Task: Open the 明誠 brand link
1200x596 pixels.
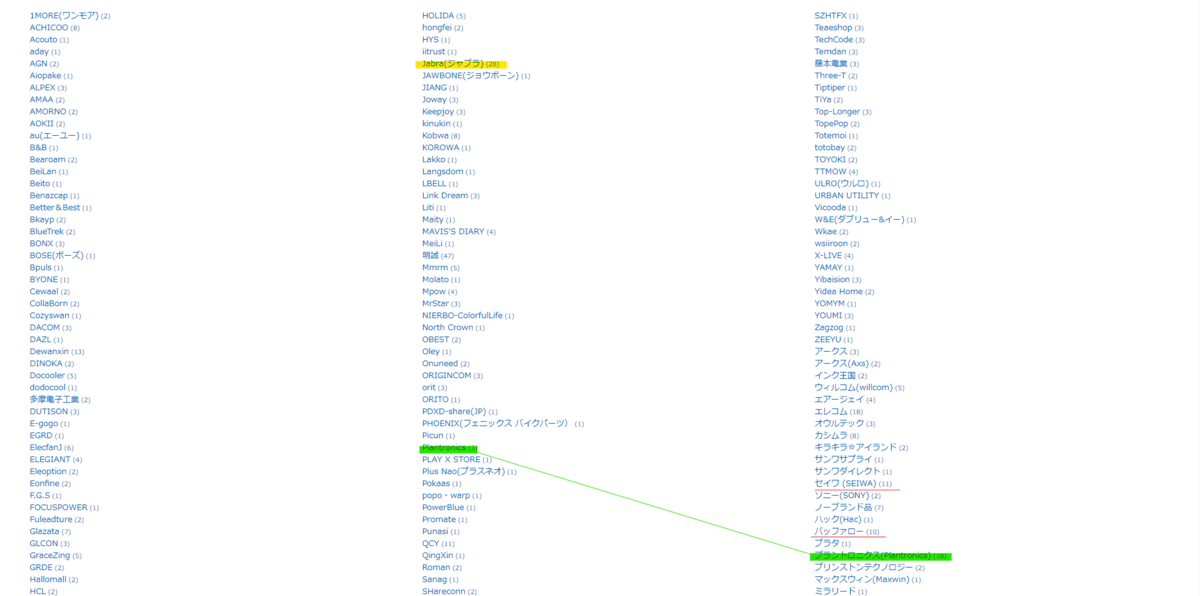Action: coord(431,256)
